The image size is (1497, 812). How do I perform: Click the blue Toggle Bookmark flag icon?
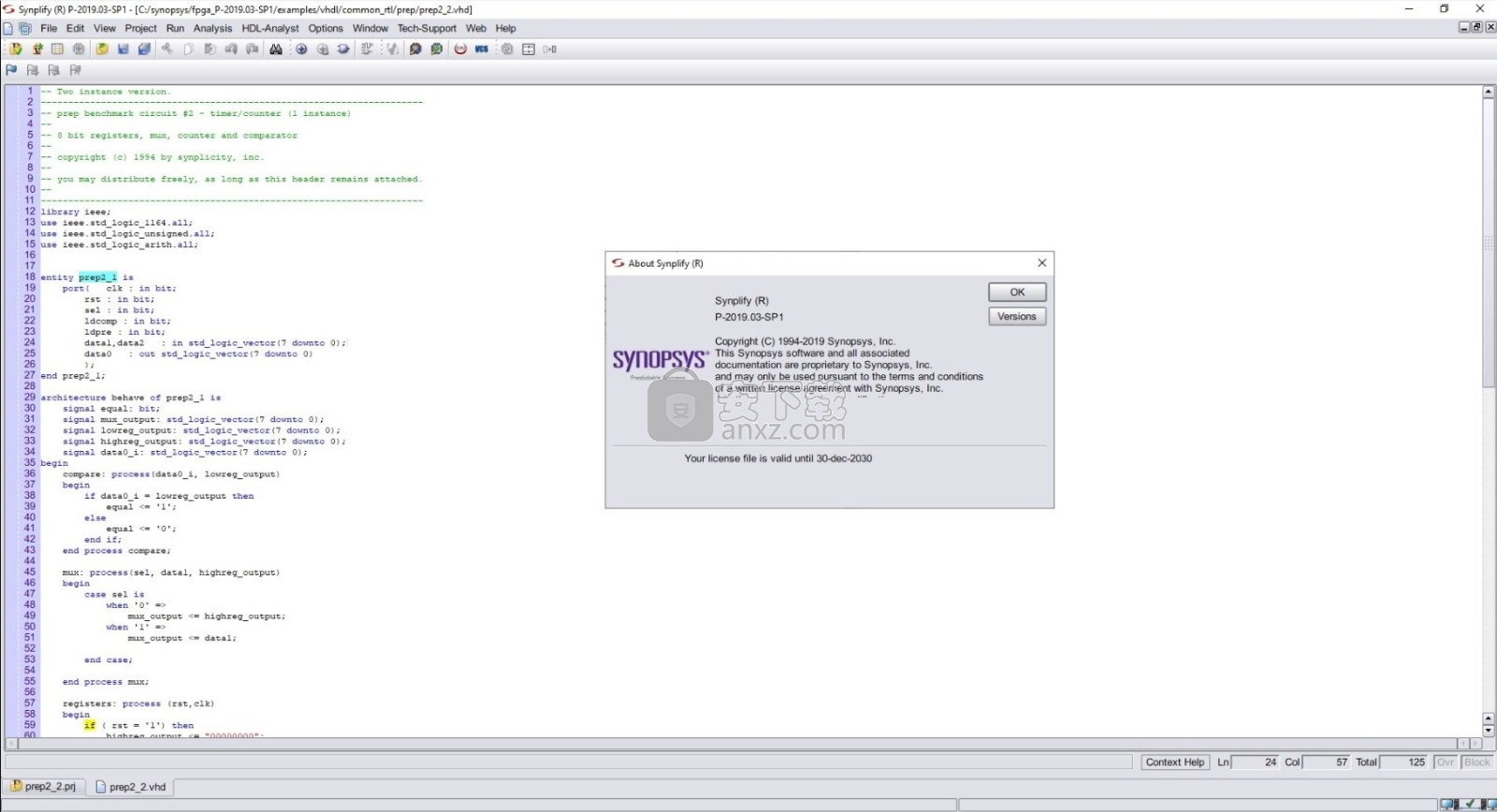pos(11,70)
